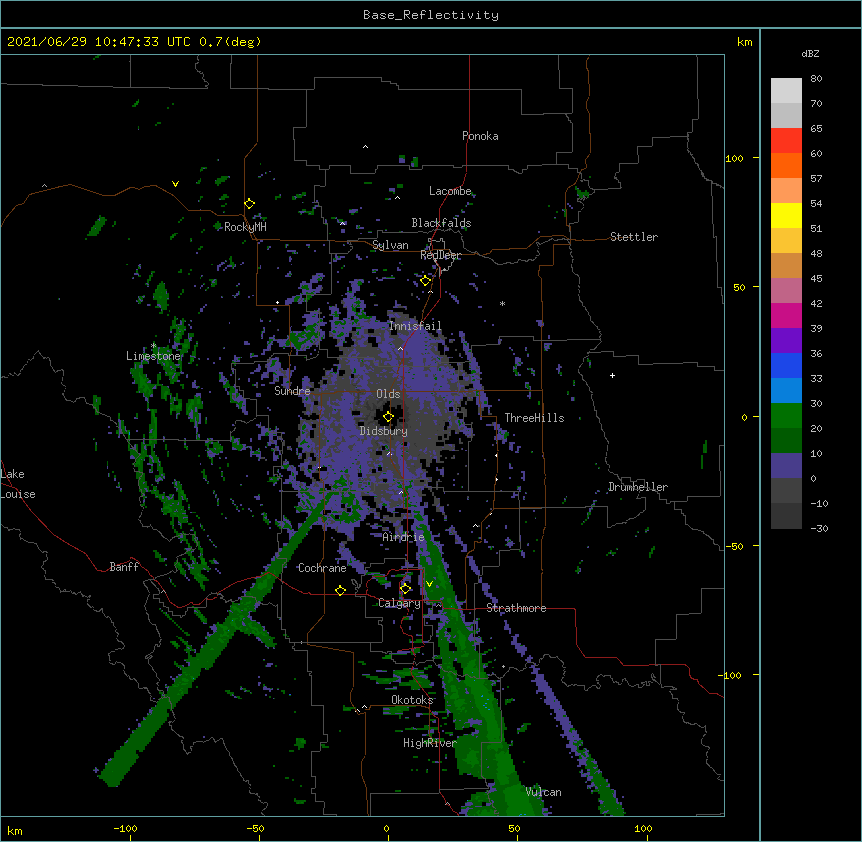Click the -50 tick on right axis
This screenshot has width=862, height=842.
734,546
